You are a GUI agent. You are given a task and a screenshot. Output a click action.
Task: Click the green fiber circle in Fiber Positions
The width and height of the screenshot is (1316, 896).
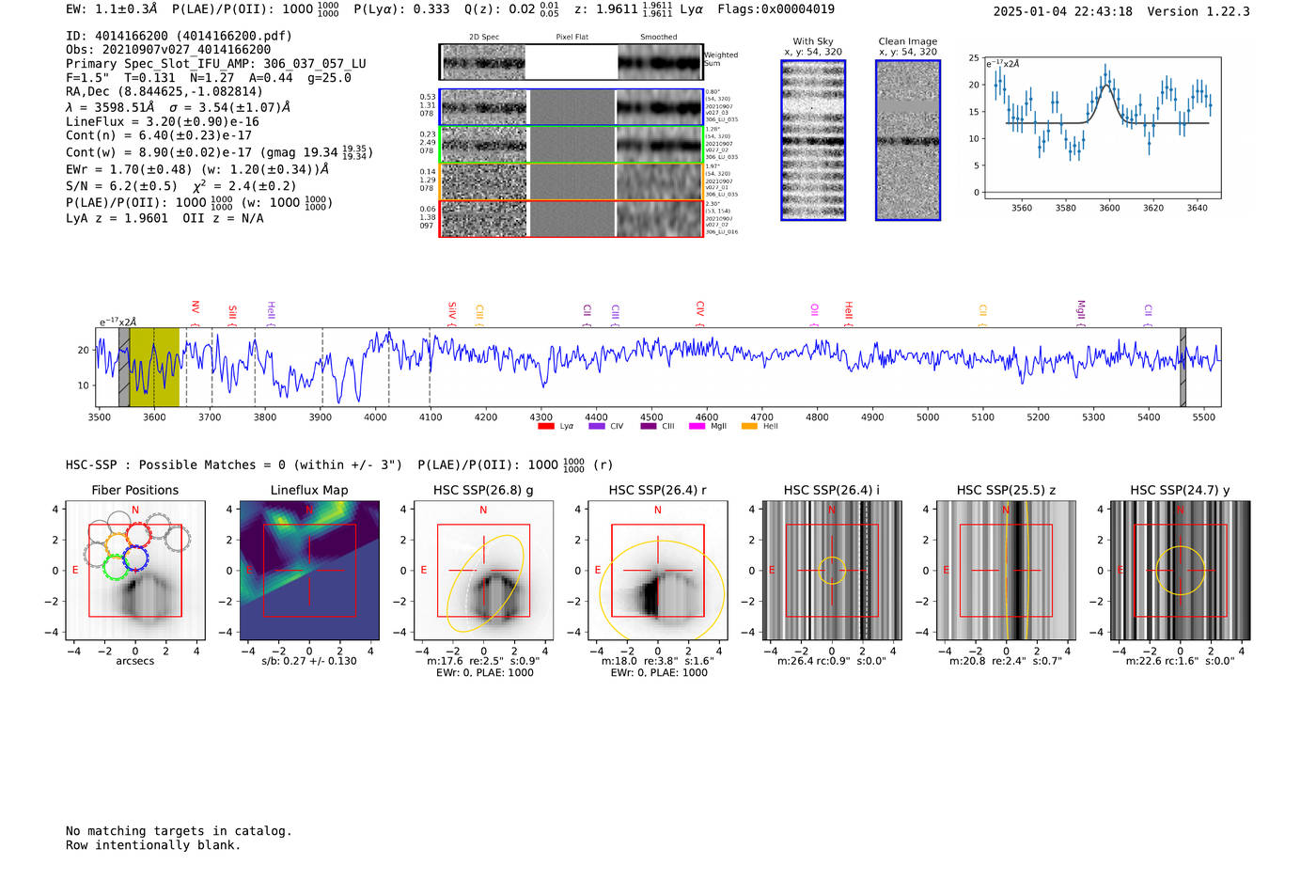(x=115, y=567)
